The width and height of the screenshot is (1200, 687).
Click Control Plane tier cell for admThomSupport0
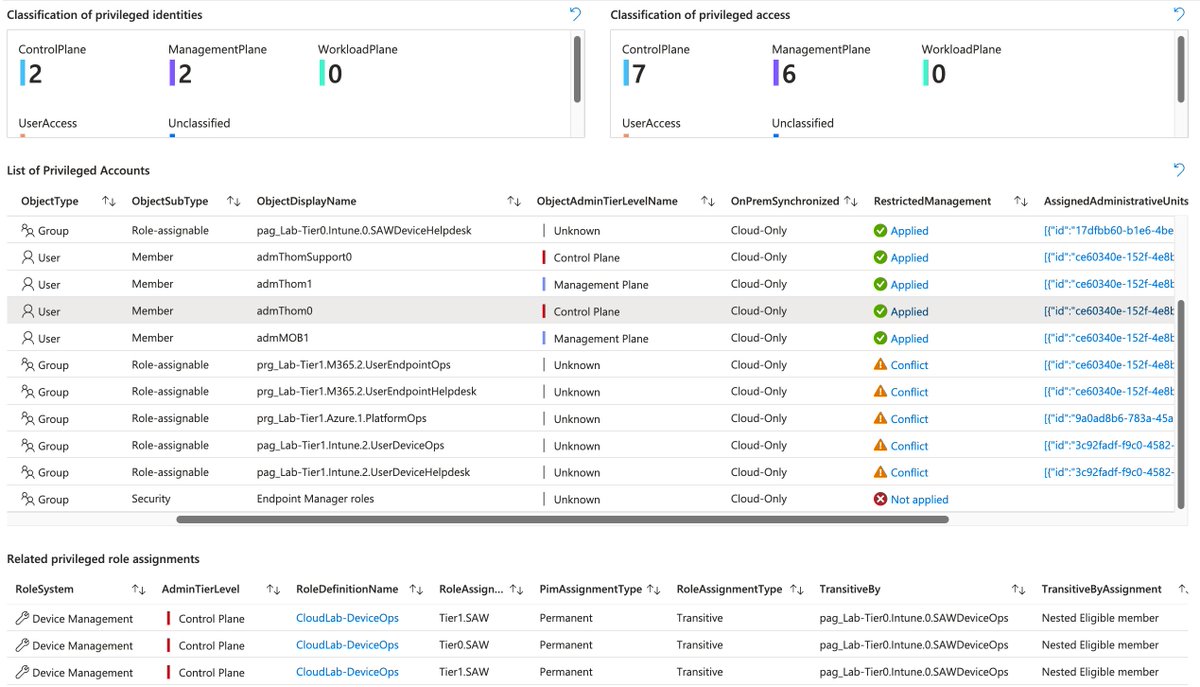tap(586, 257)
